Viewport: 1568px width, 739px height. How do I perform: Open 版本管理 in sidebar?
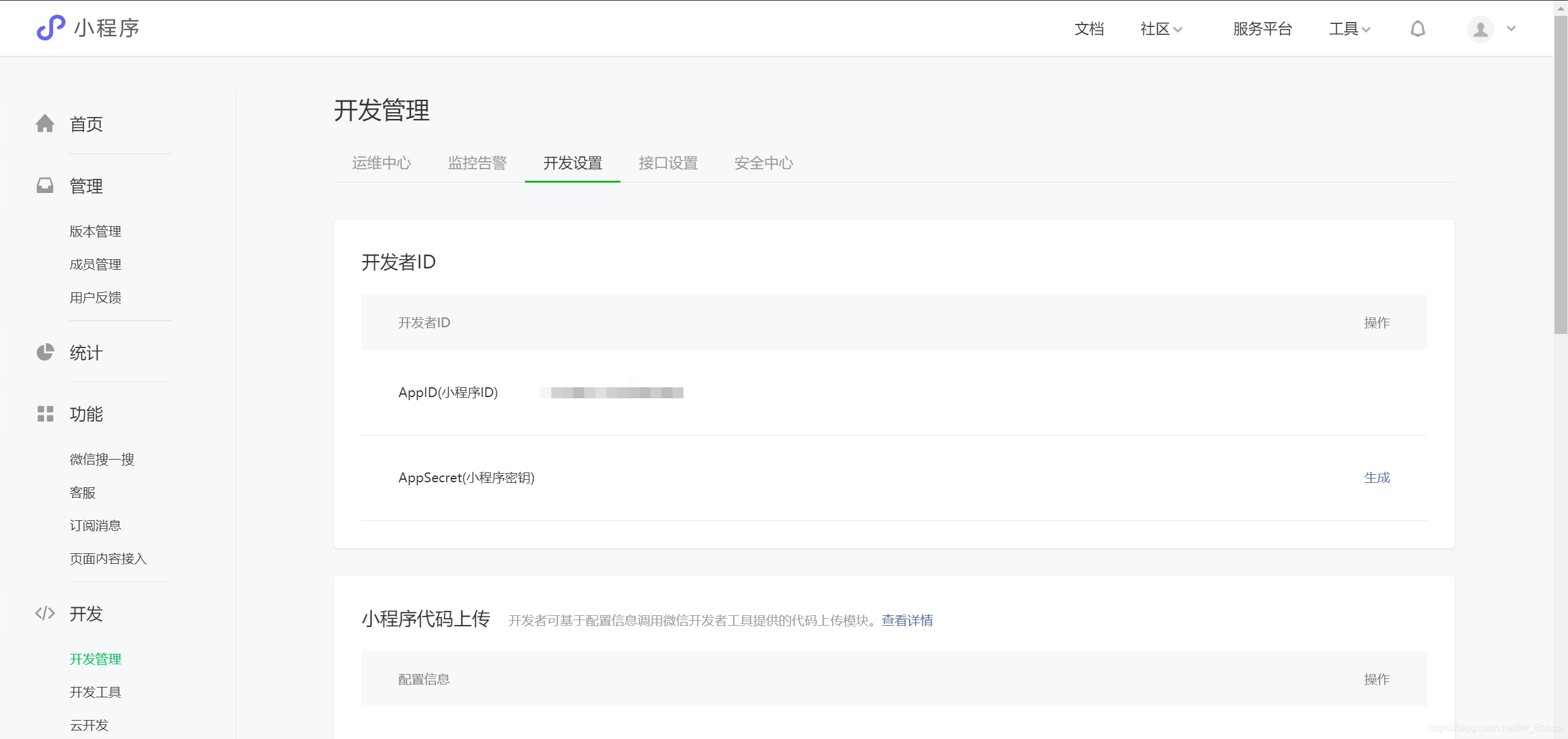(96, 231)
